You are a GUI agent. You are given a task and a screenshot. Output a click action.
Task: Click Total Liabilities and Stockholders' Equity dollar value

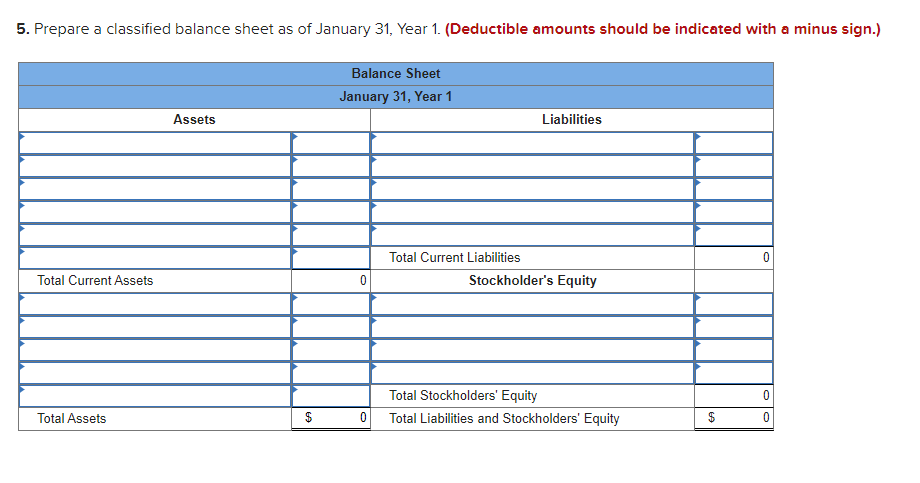[x=734, y=418]
